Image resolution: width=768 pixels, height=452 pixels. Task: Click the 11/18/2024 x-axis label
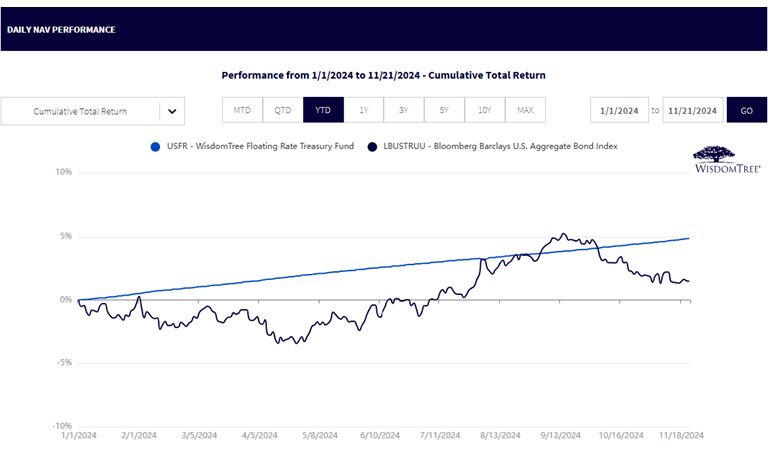click(x=681, y=435)
